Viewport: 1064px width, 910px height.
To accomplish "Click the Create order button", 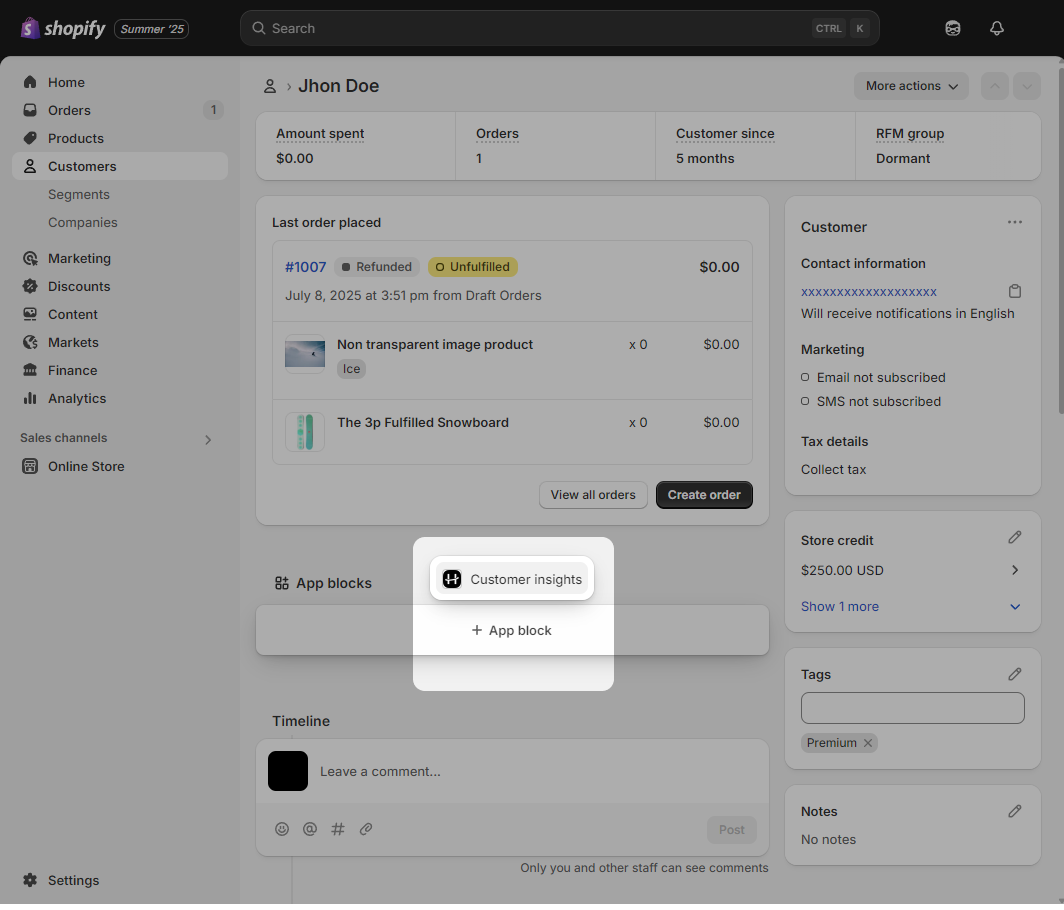I will click(x=704, y=495).
